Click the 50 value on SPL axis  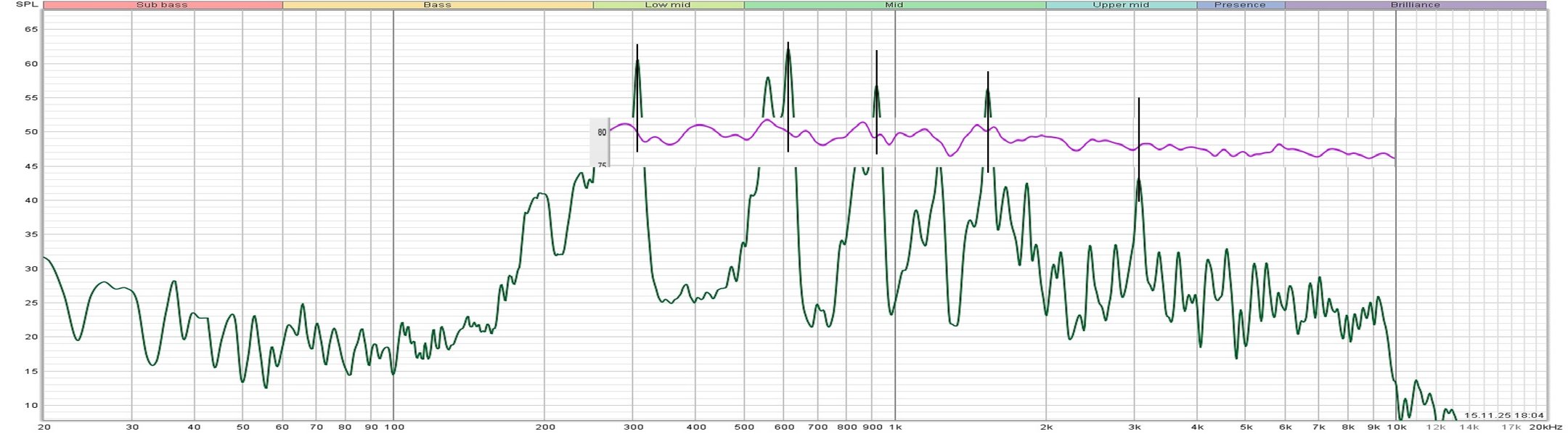coord(31,132)
